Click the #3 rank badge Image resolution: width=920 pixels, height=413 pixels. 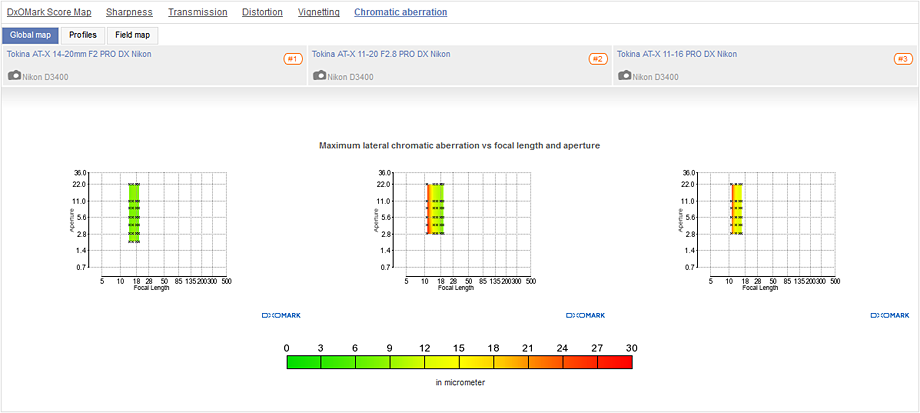(x=903, y=59)
